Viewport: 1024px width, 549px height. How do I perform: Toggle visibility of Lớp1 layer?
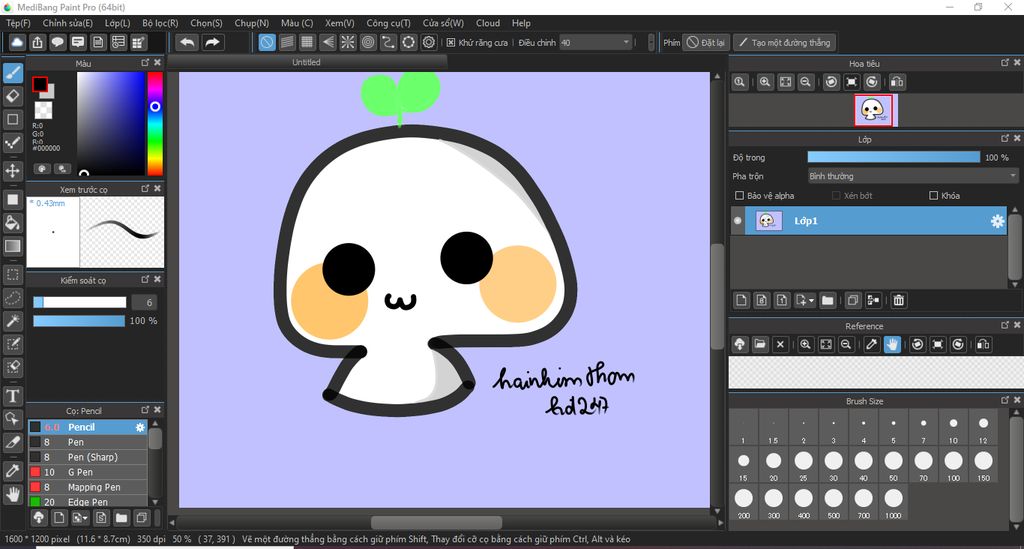(738, 221)
